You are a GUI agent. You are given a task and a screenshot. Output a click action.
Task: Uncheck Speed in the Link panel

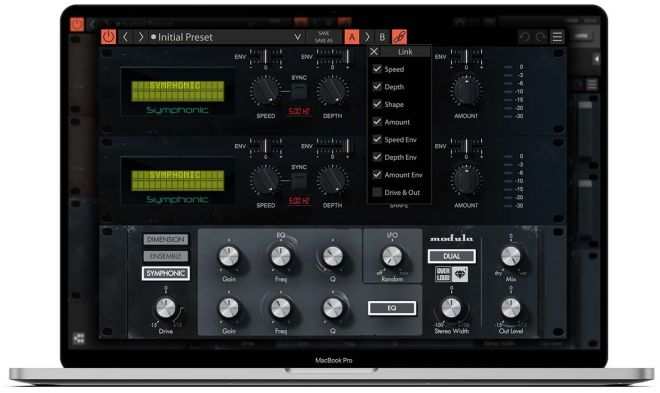(377, 69)
